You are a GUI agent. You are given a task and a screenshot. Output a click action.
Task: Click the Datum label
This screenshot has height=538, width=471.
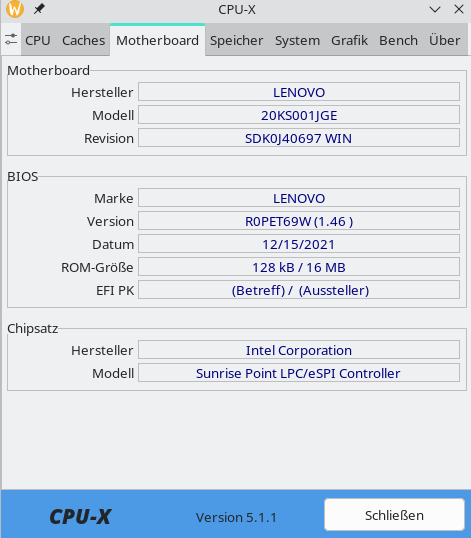click(x=113, y=244)
